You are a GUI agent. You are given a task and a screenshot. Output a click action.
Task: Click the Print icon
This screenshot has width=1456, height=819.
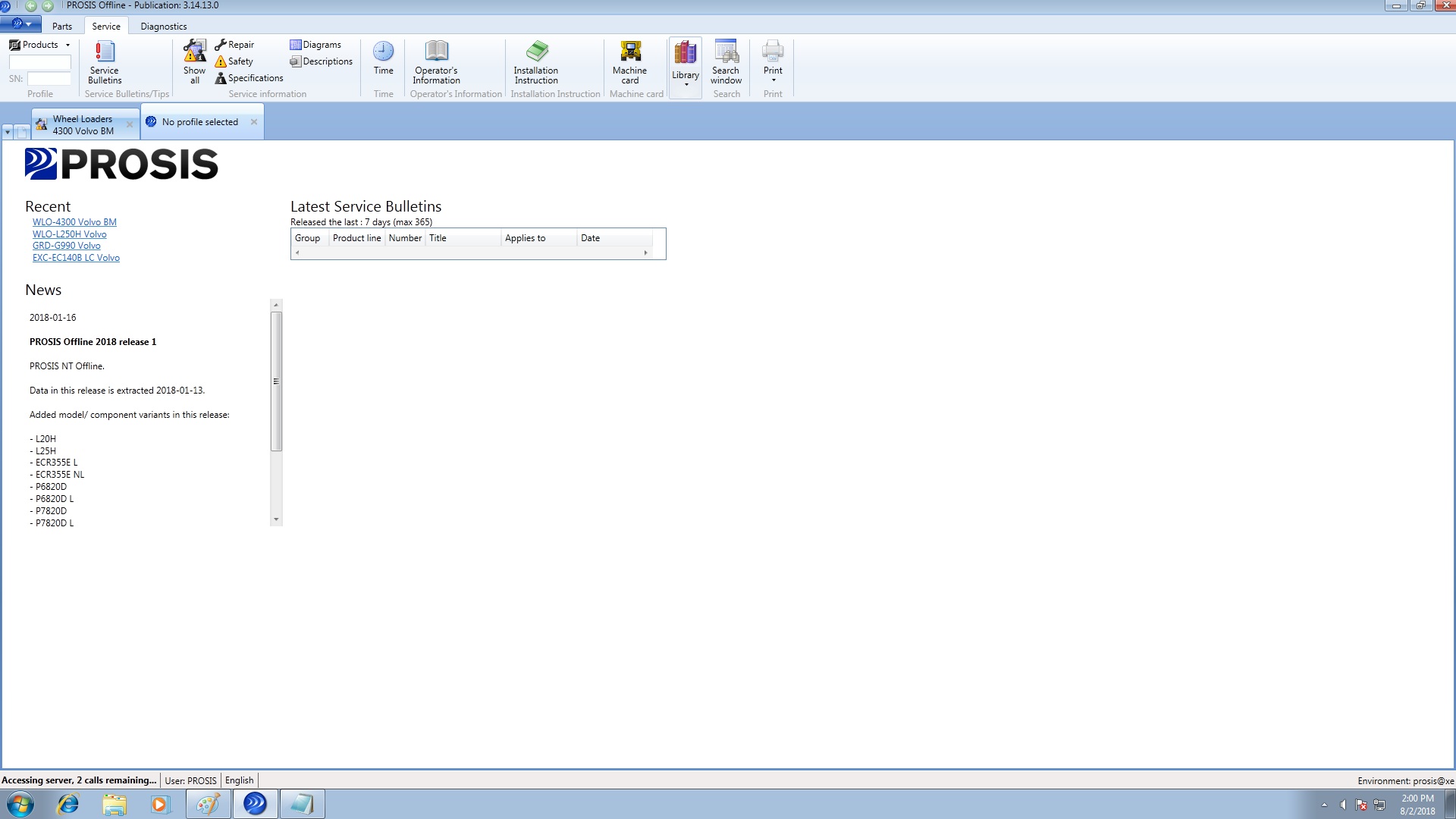[773, 52]
